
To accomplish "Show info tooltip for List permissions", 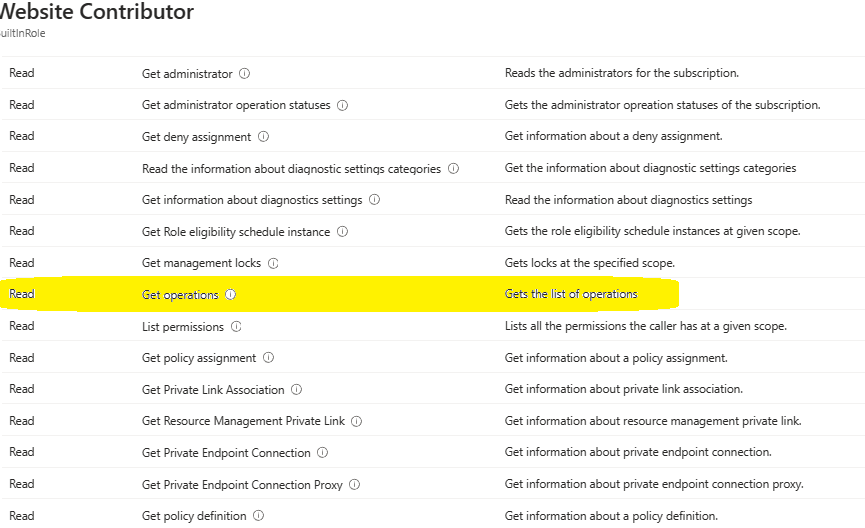I will pyautogui.click(x=236, y=327).
